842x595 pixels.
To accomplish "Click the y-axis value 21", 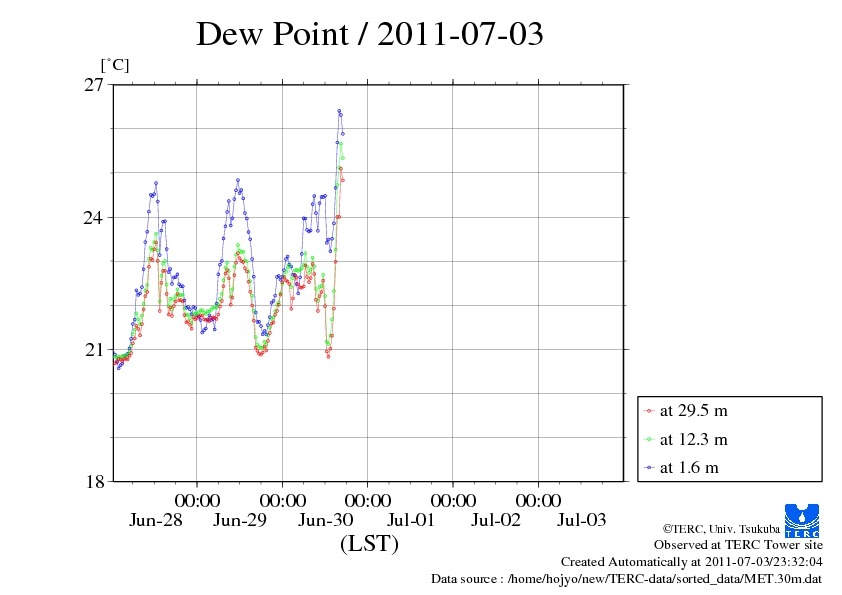I will [93, 350].
